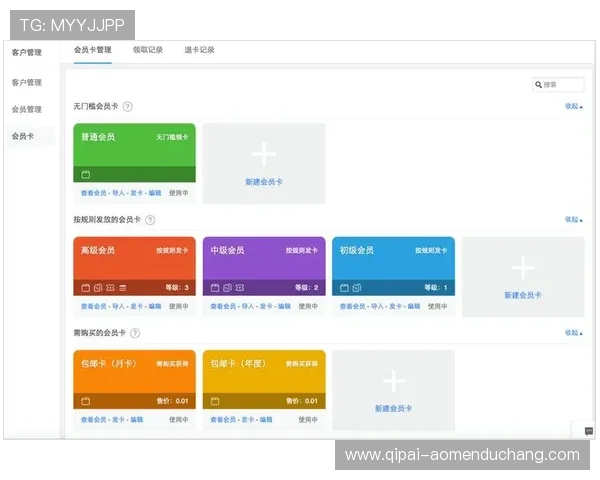600x480 pixels.
Task: Switch to the 会员卡管理 tab
Action: pyautogui.click(x=93, y=50)
